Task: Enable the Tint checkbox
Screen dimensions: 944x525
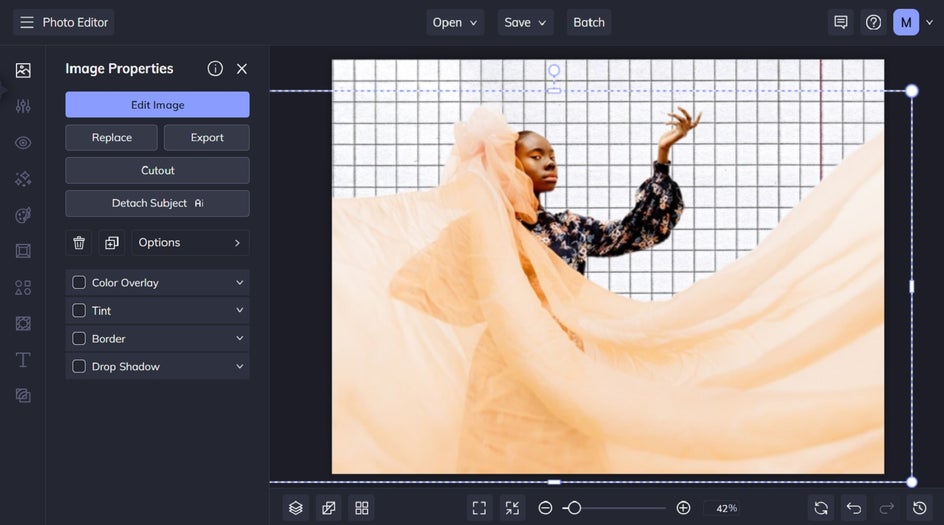Action: pos(79,311)
